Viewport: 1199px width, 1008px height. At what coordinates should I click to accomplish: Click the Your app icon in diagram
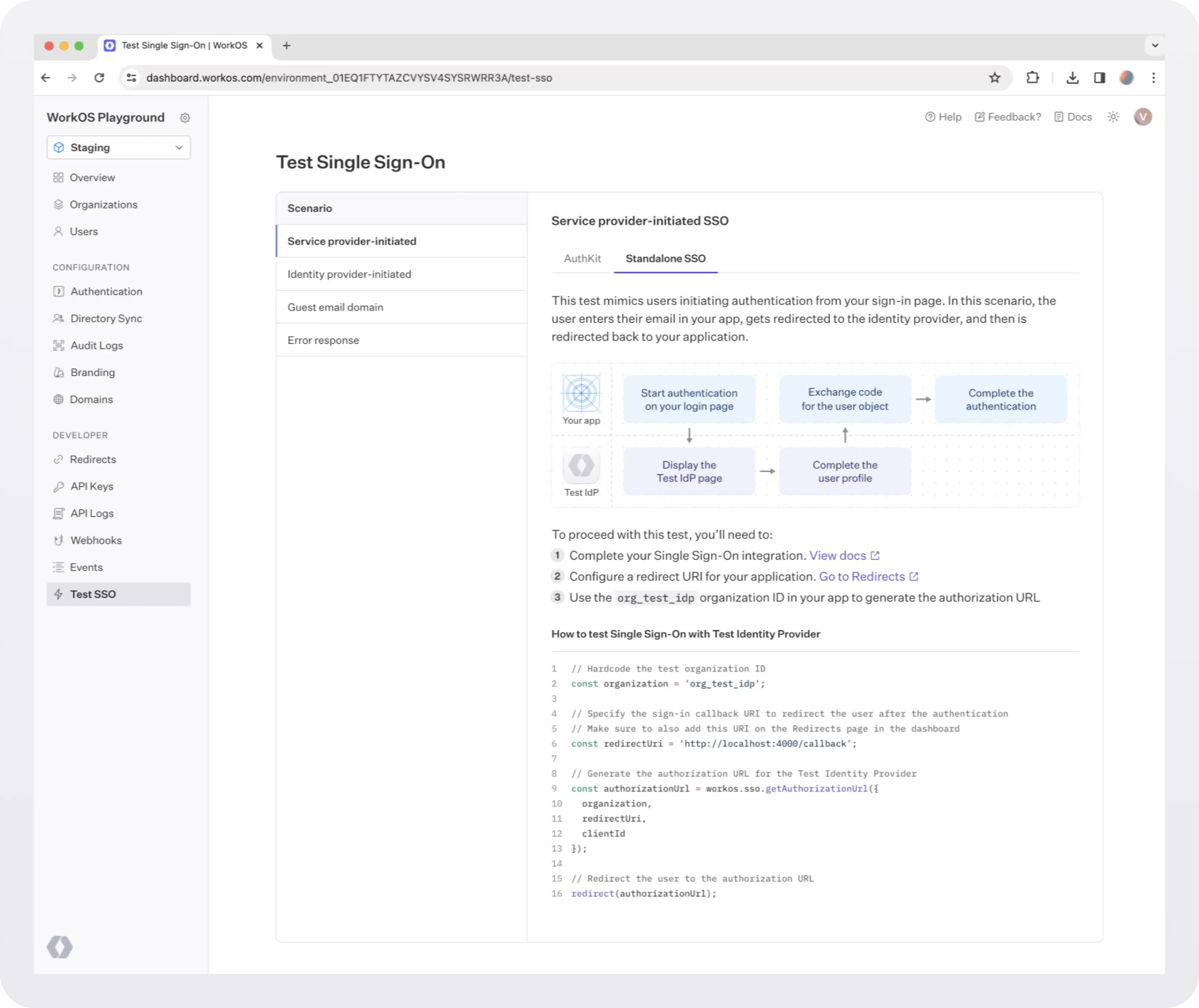click(581, 393)
